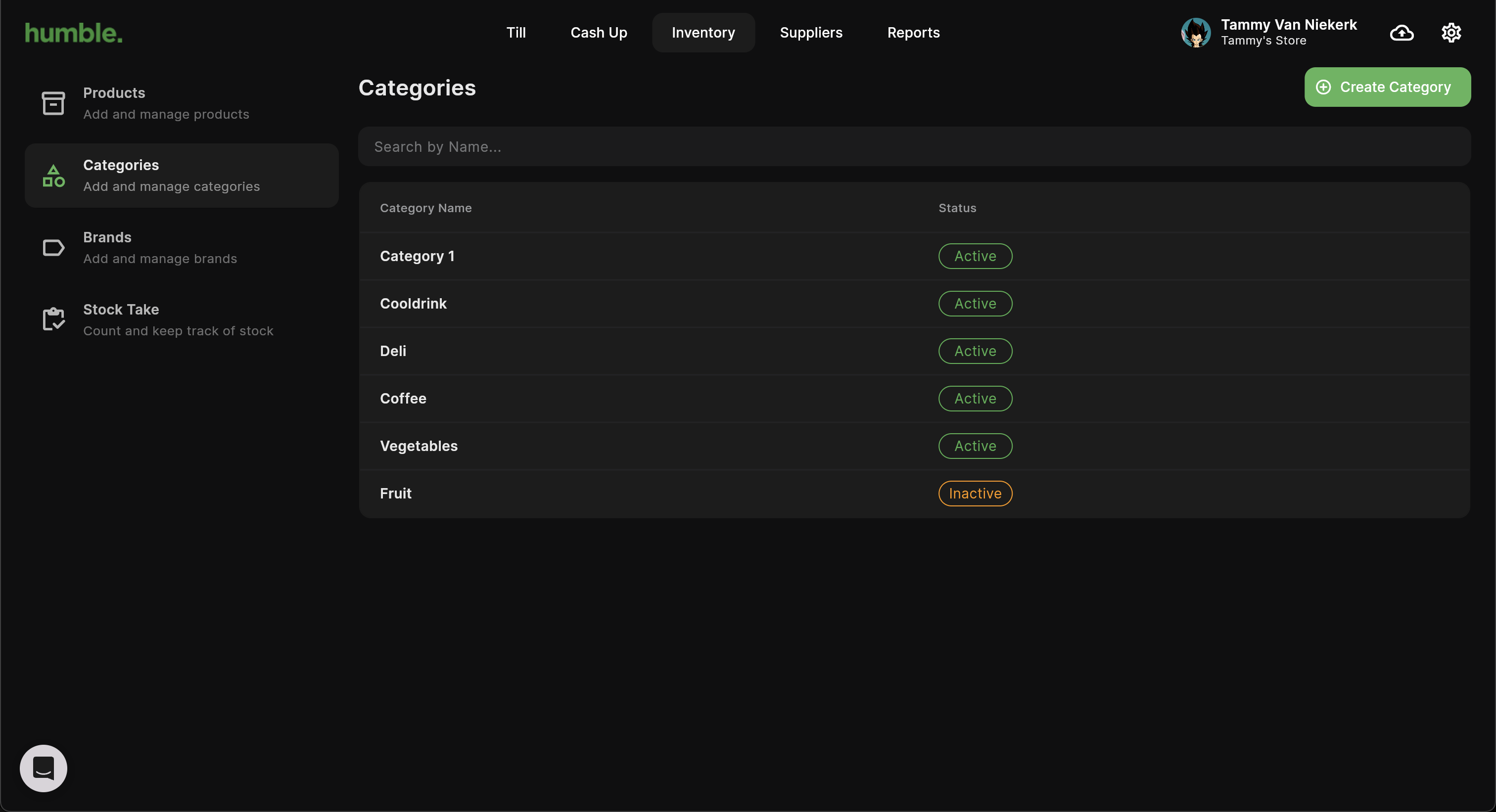The height and width of the screenshot is (812, 1496).
Task: Click the Active badge for Vegetables
Action: (975, 447)
